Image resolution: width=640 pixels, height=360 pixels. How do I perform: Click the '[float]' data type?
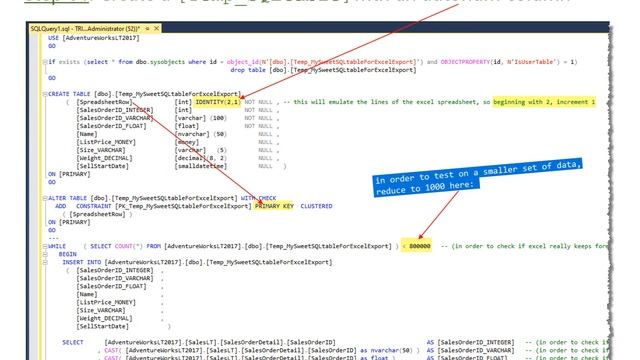pyautogui.click(x=187, y=126)
